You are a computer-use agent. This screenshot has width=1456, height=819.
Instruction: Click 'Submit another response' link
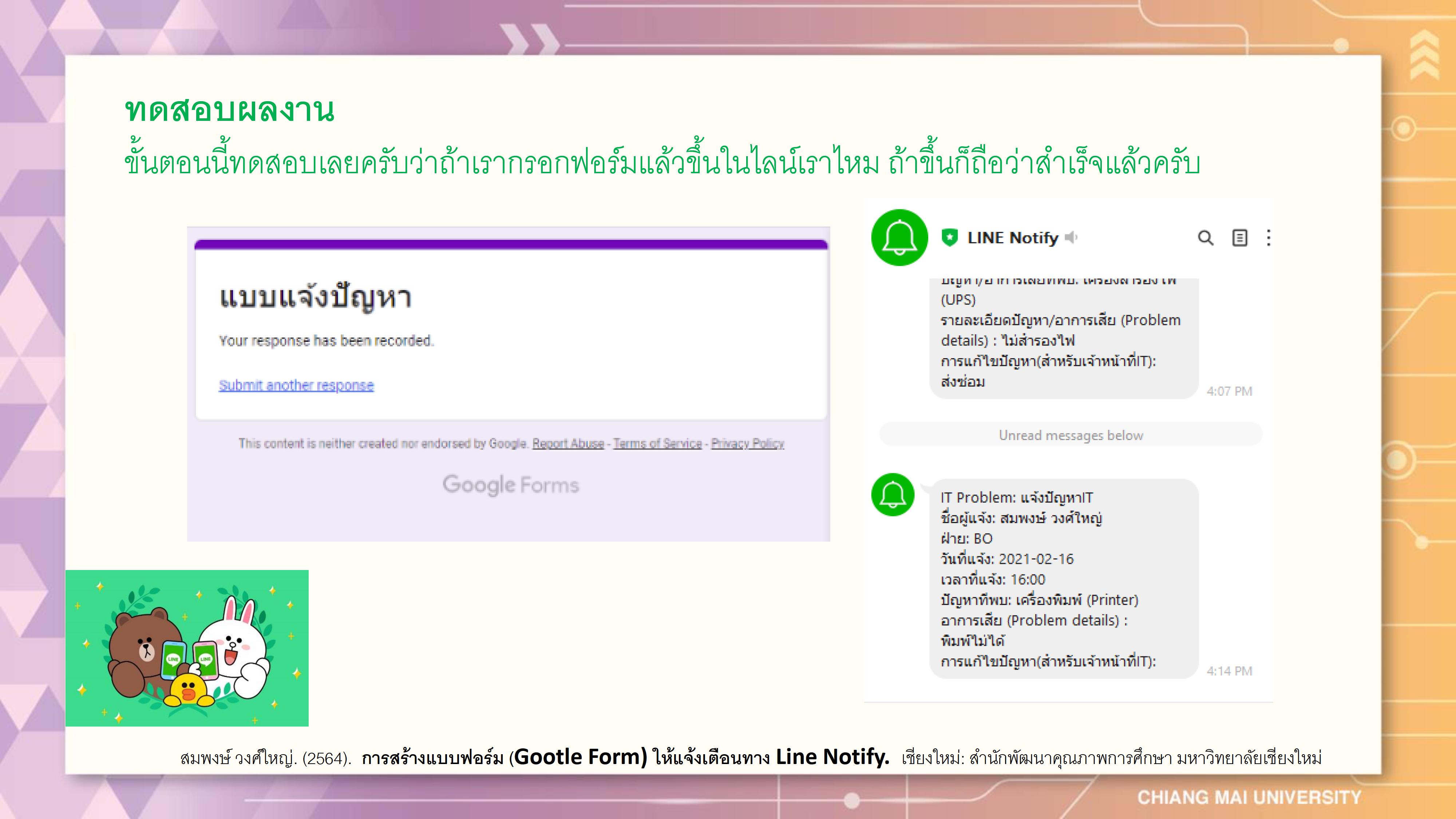tap(296, 385)
